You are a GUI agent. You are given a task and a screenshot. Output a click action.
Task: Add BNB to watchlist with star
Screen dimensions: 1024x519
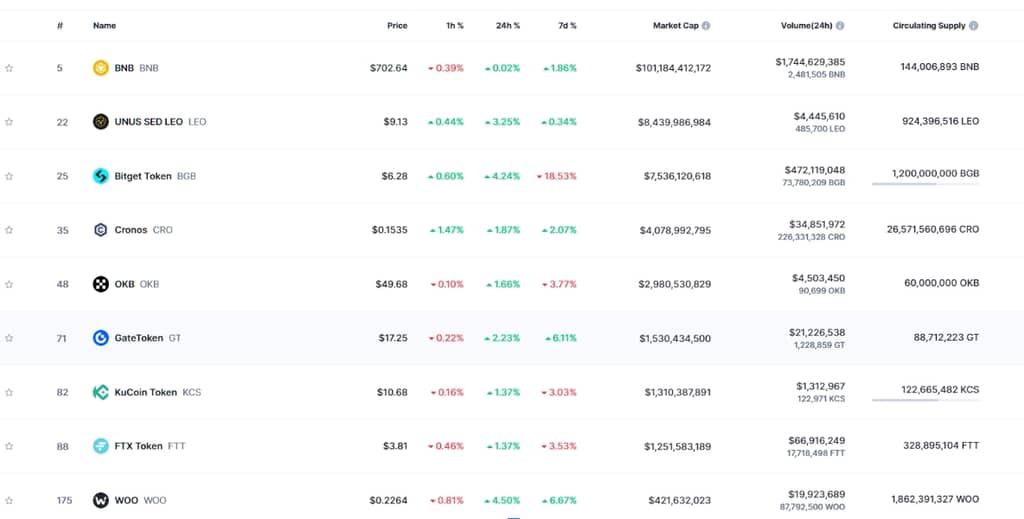pyautogui.click(x=9, y=68)
